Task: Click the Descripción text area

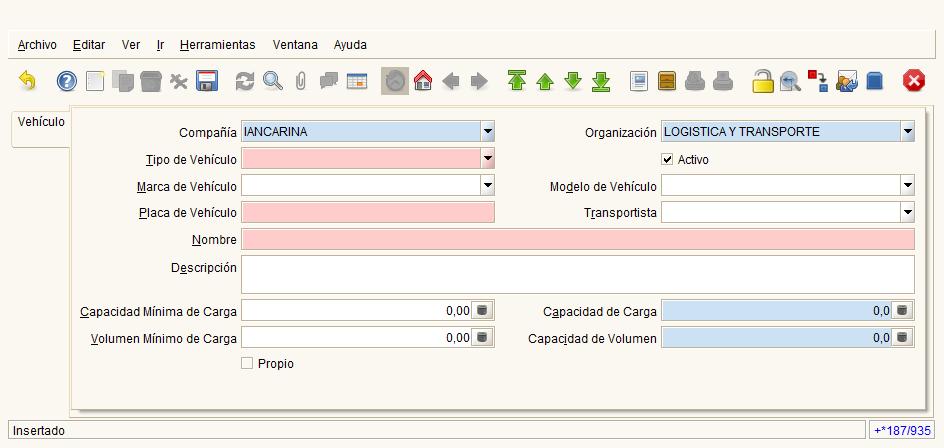Action: tap(578, 275)
